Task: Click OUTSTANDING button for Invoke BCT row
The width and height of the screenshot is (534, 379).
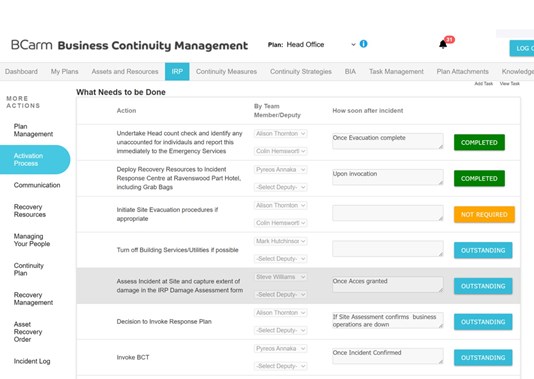Action: coord(483,358)
